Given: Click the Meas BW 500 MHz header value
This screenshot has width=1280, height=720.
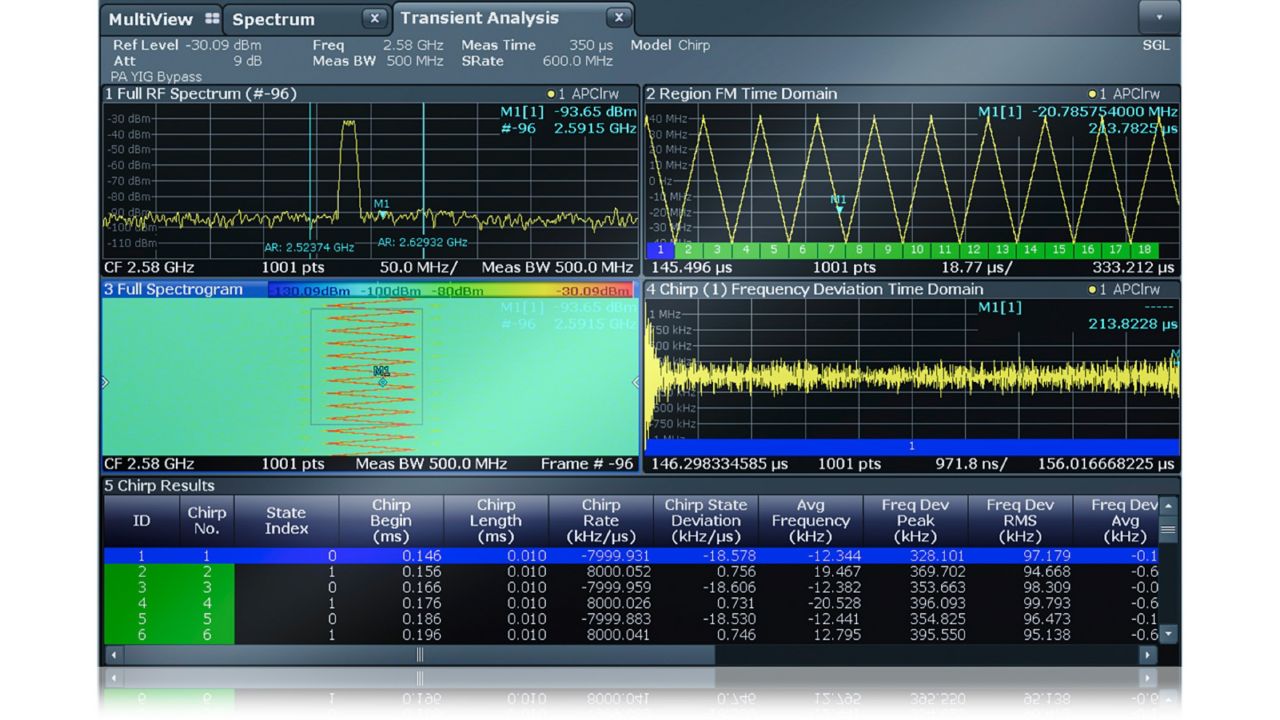Looking at the screenshot, I should [377, 61].
